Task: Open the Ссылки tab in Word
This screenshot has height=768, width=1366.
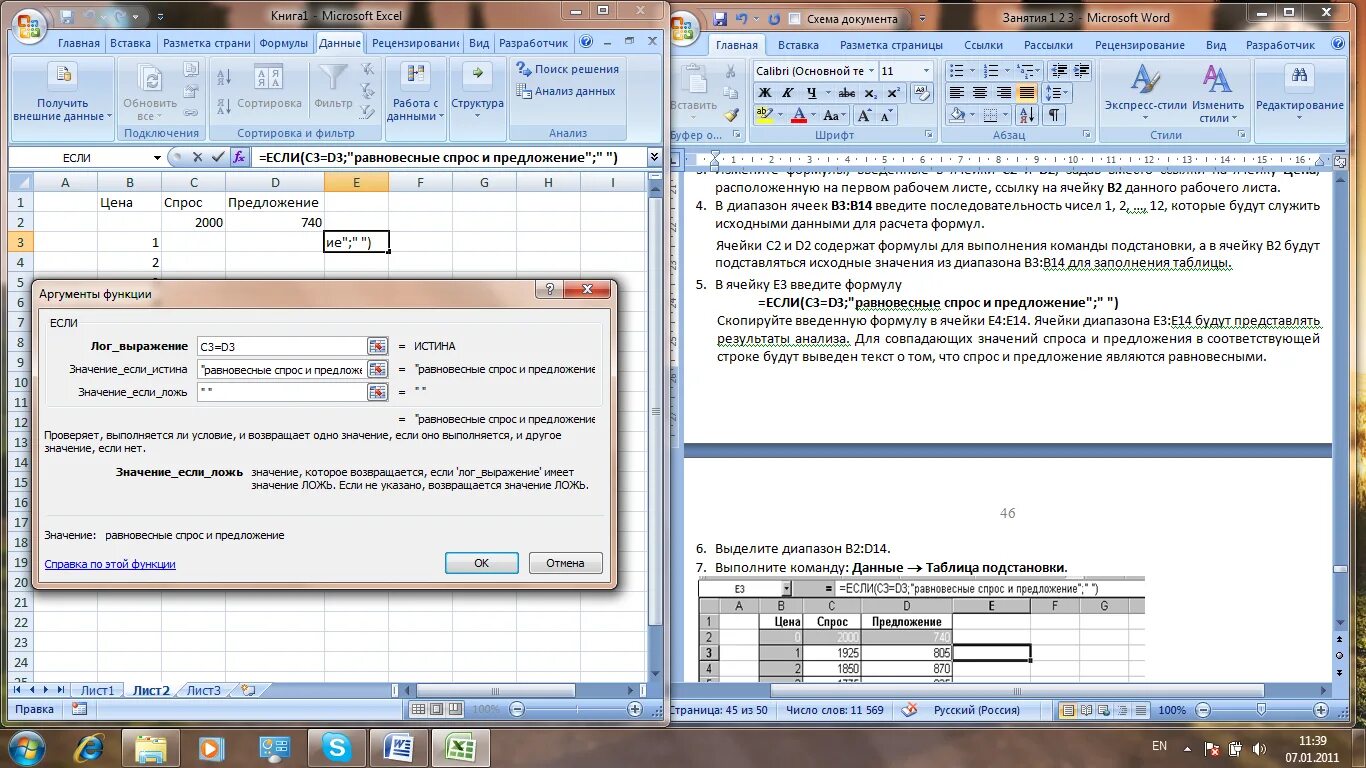Action: [984, 45]
